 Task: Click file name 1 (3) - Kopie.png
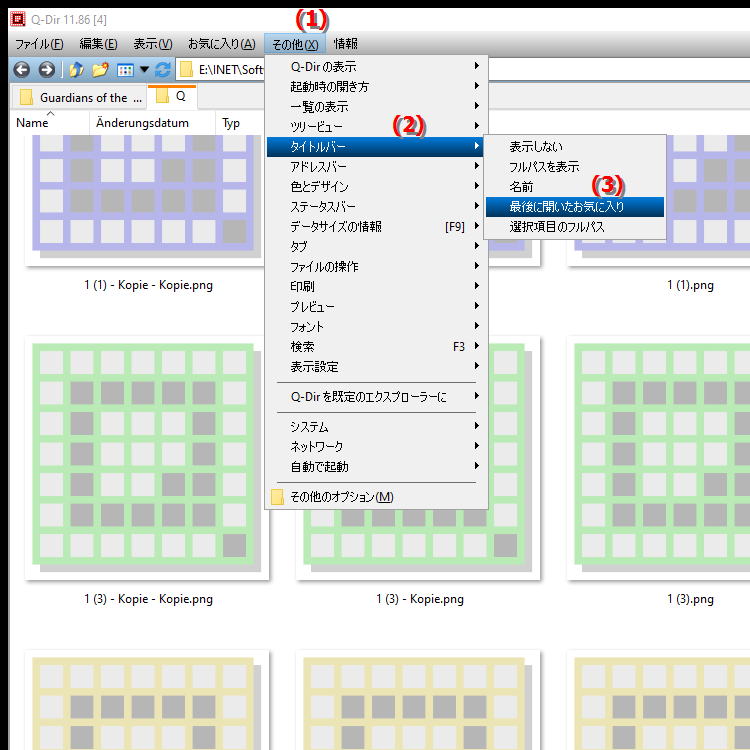click(419, 599)
